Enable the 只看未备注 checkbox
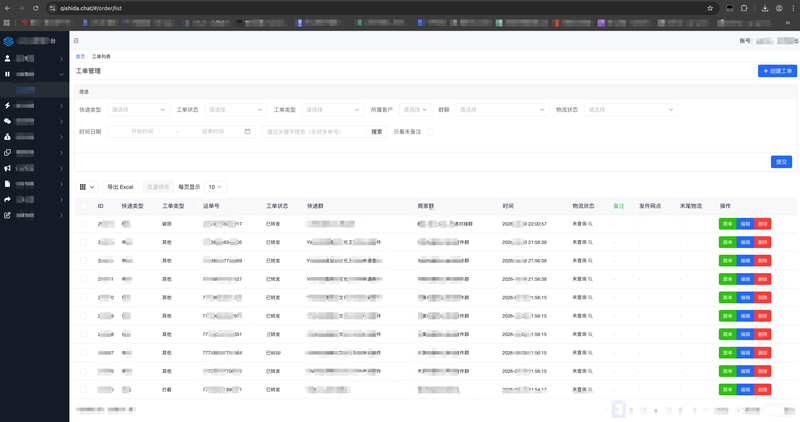The height and width of the screenshot is (422, 800). [431, 131]
